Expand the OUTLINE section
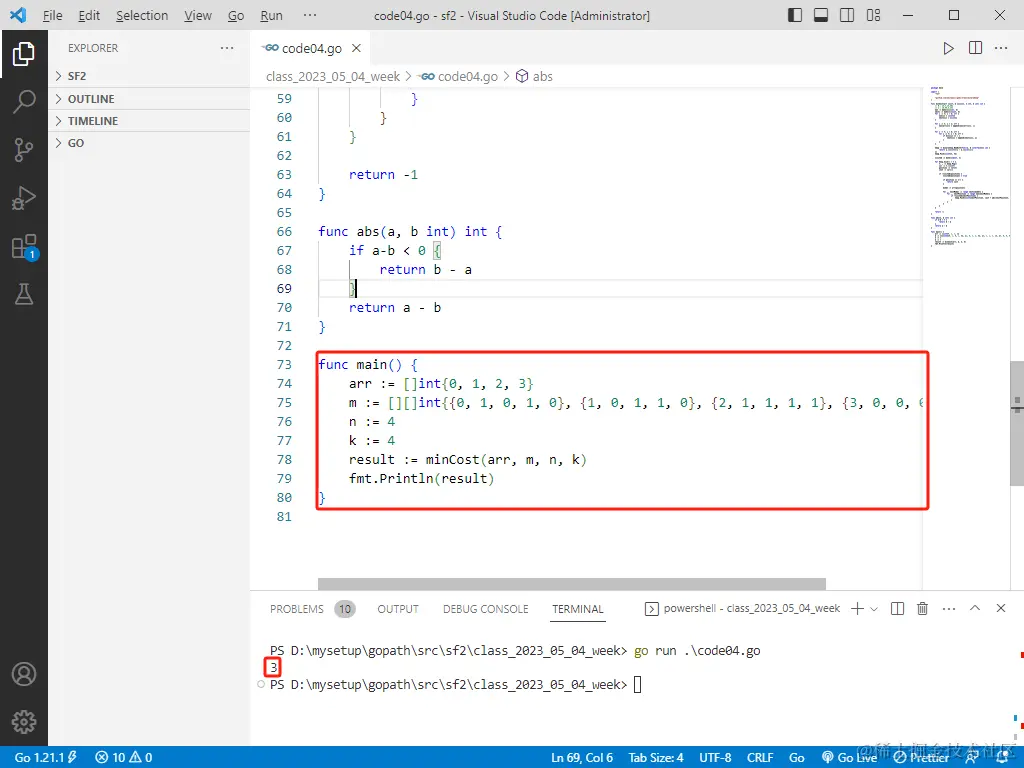Viewport: 1024px width, 768px height. (x=149, y=99)
